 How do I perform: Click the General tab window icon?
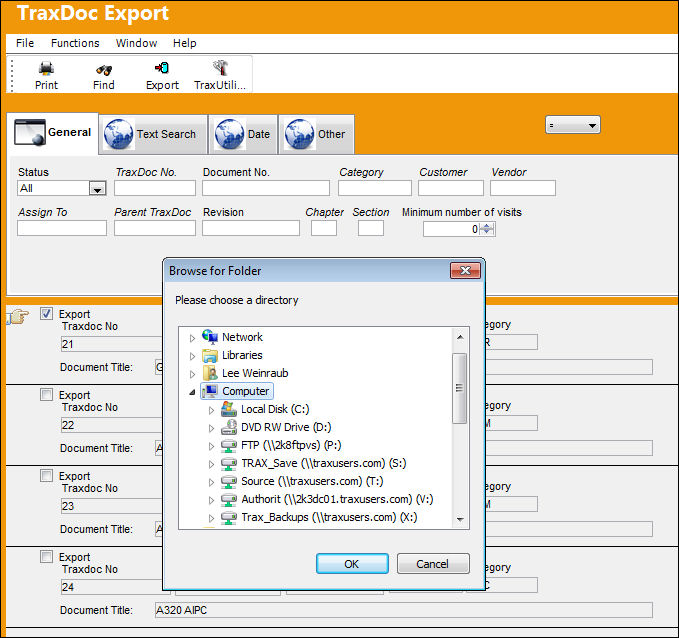pyautogui.click(x=29, y=132)
